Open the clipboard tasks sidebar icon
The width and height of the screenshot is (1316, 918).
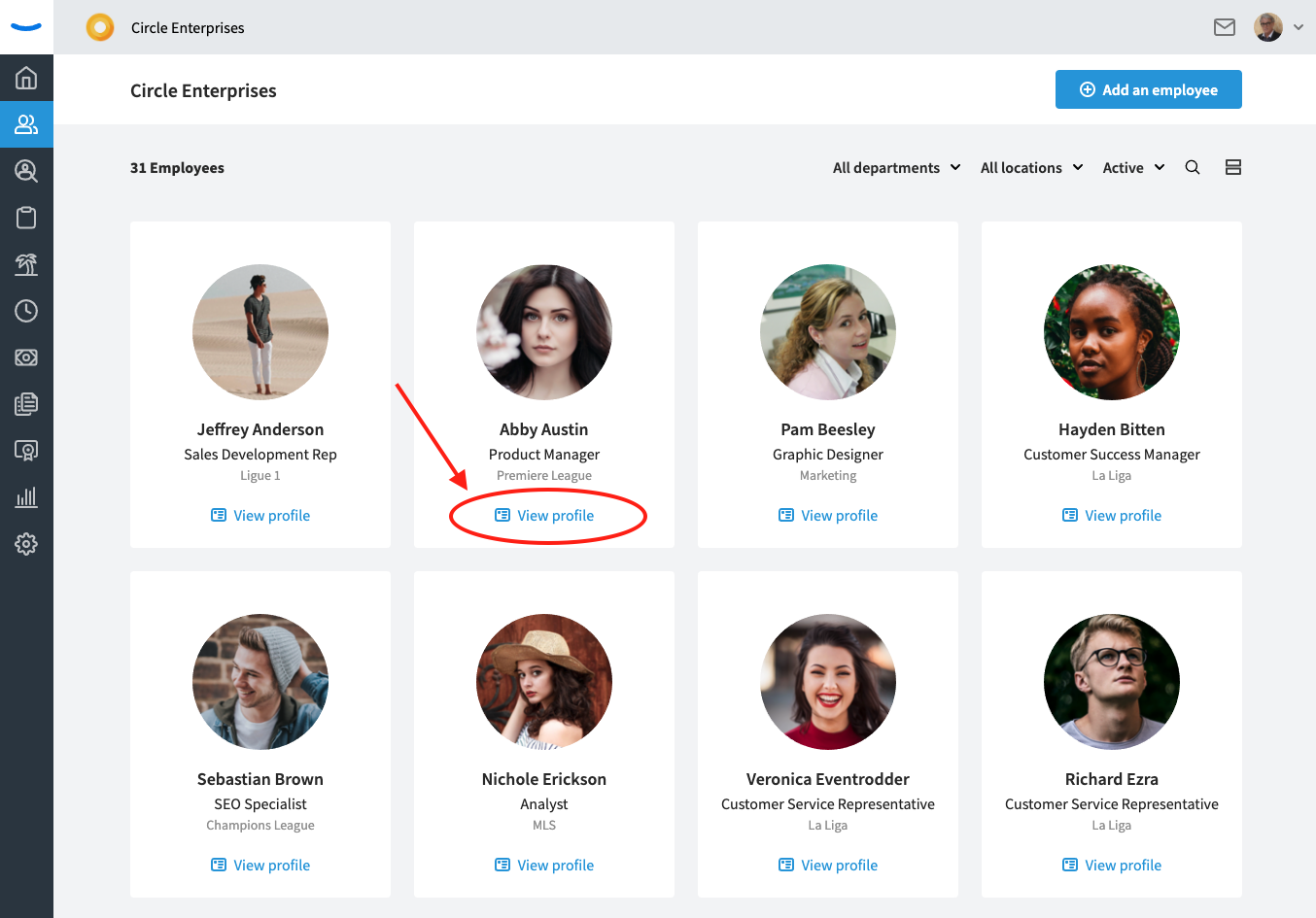26,218
